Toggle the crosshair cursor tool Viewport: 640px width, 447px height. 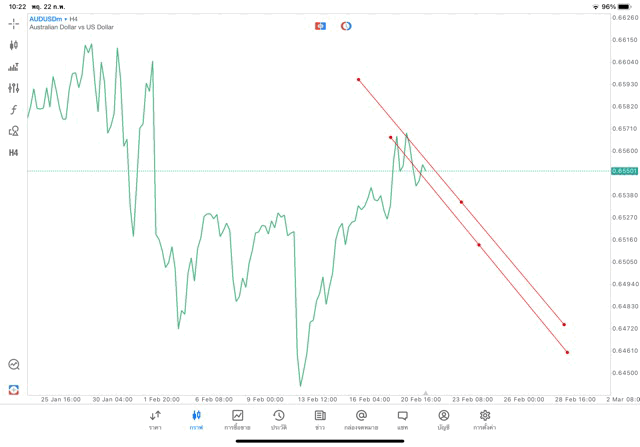point(14,23)
